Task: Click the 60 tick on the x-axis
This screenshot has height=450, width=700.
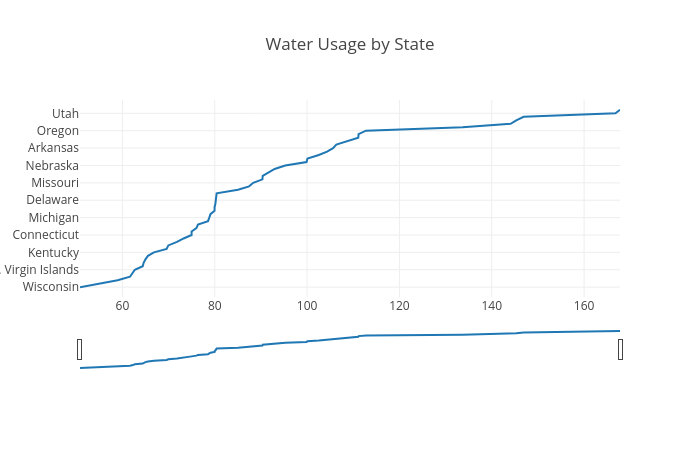Action: 122,305
